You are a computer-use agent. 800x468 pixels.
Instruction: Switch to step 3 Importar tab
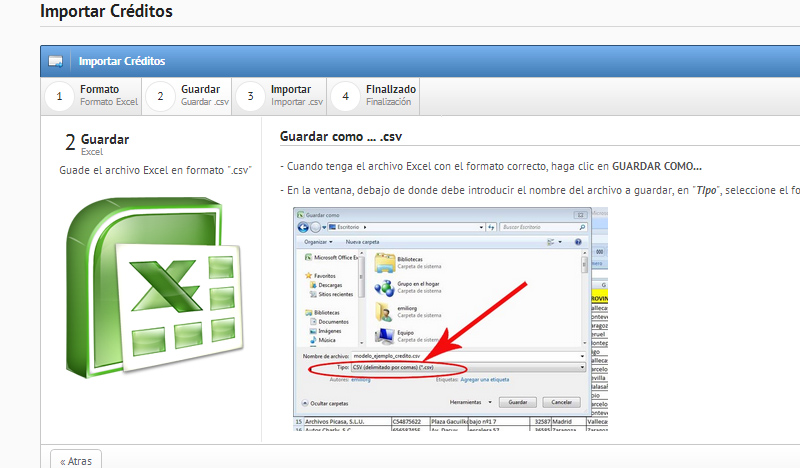click(278, 96)
